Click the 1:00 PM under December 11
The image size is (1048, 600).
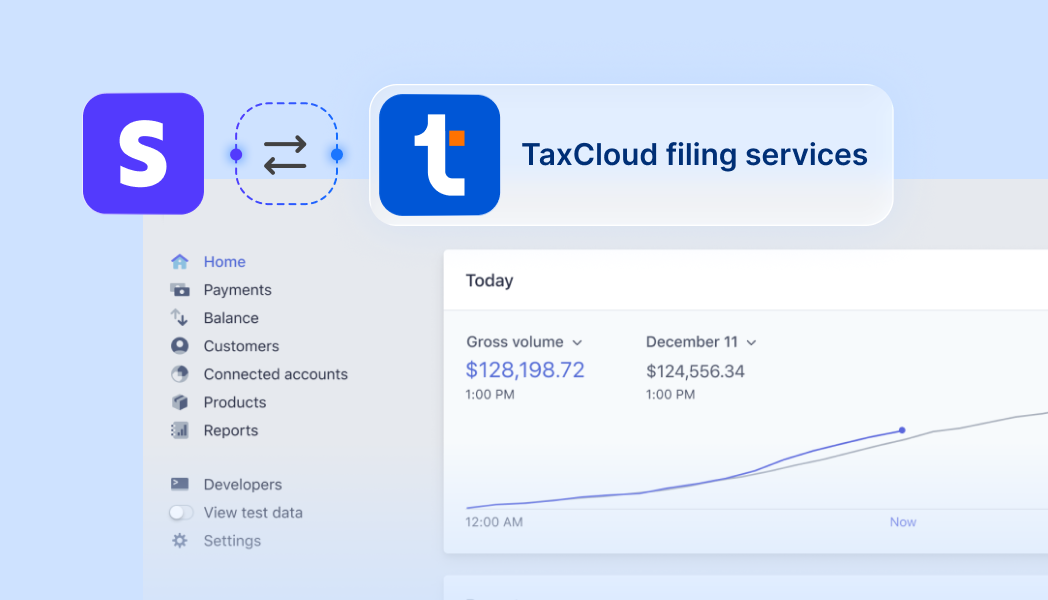[670, 394]
